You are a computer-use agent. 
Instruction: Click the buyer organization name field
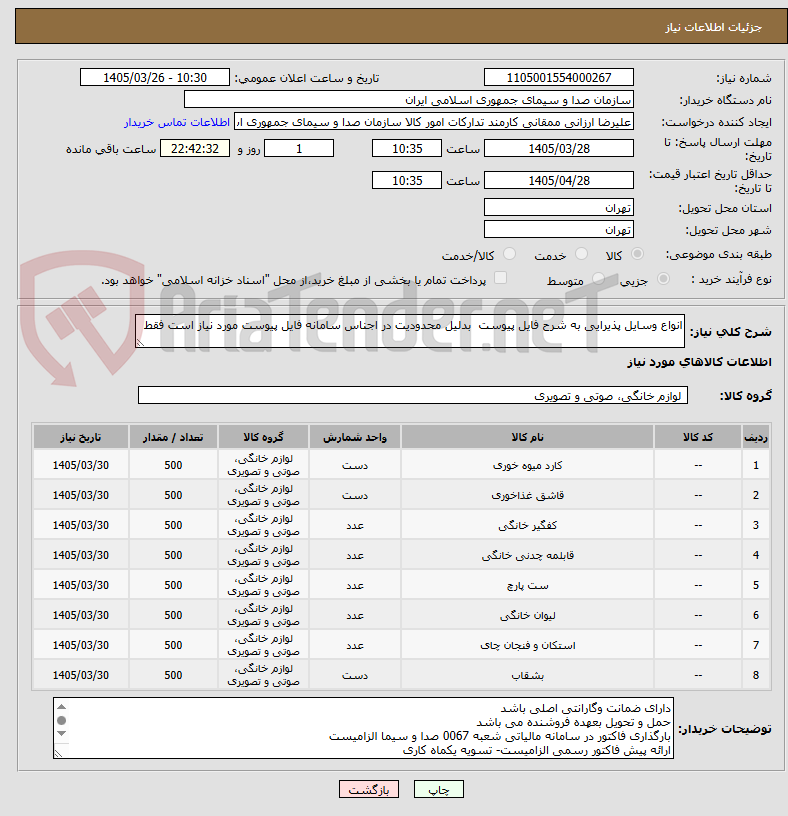[x=409, y=100]
